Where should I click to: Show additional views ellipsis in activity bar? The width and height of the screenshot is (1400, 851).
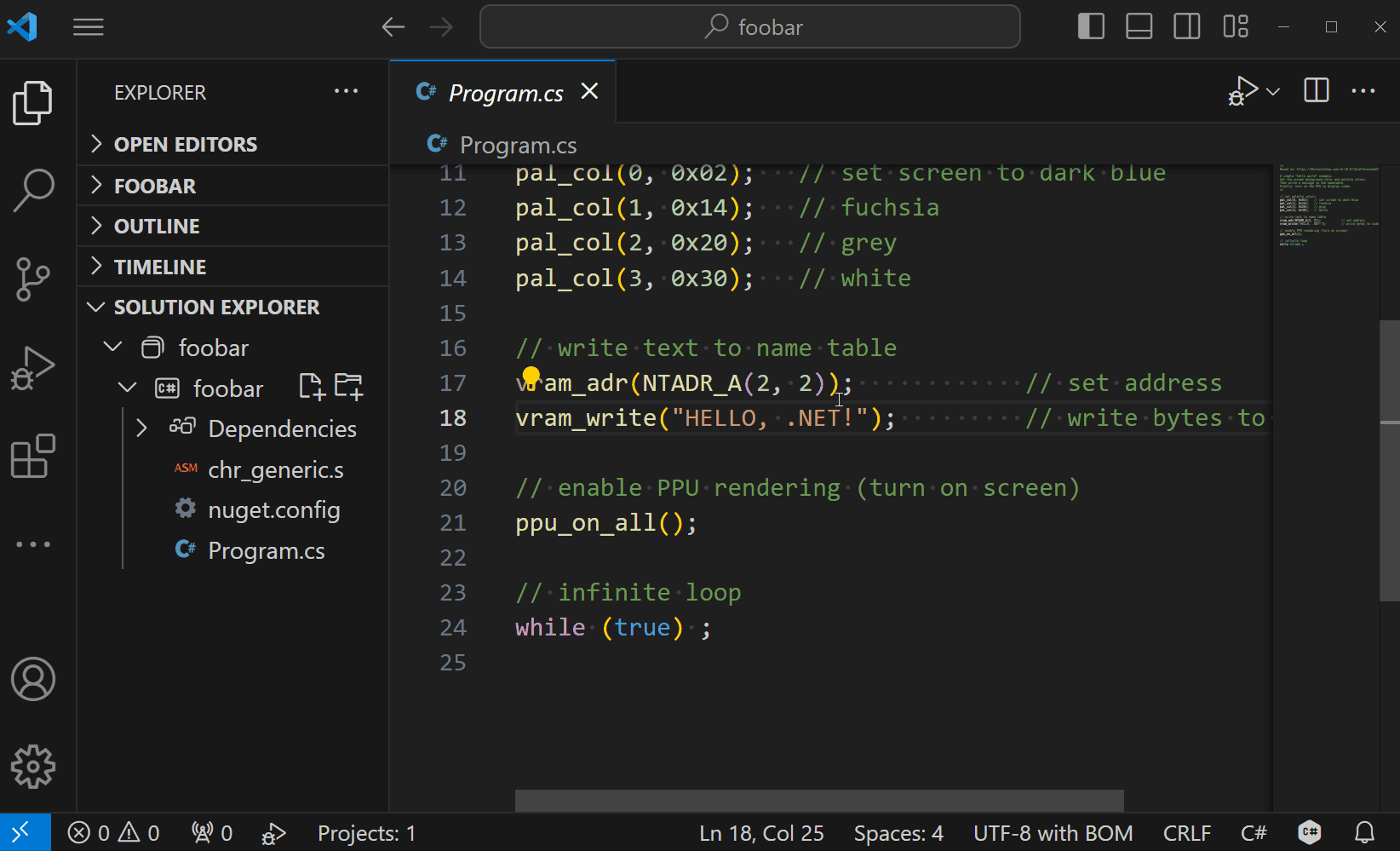coord(33,543)
